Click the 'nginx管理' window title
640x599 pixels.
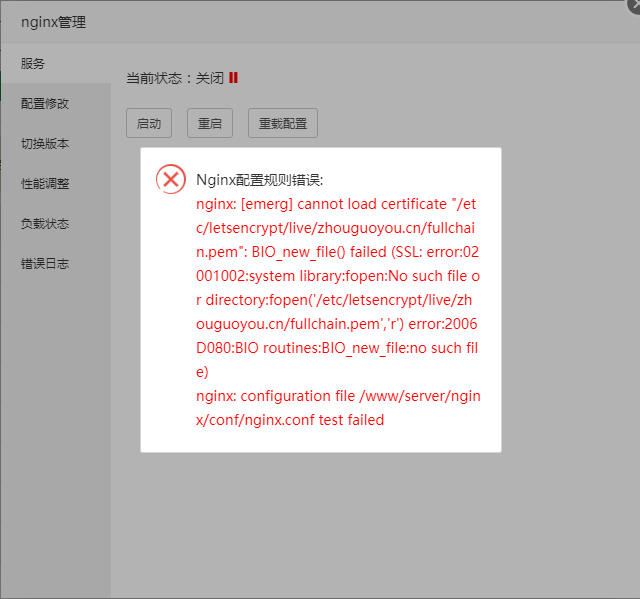point(53,22)
